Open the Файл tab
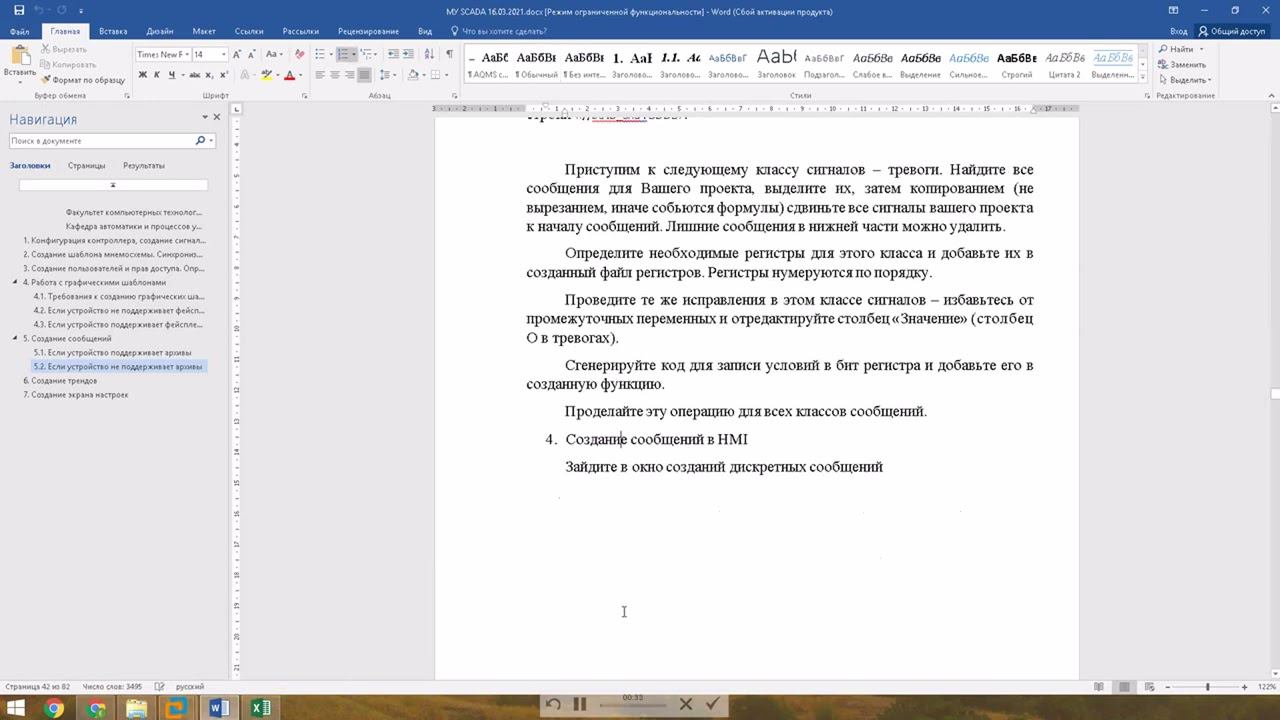This screenshot has height=720, width=1280. click(x=19, y=31)
